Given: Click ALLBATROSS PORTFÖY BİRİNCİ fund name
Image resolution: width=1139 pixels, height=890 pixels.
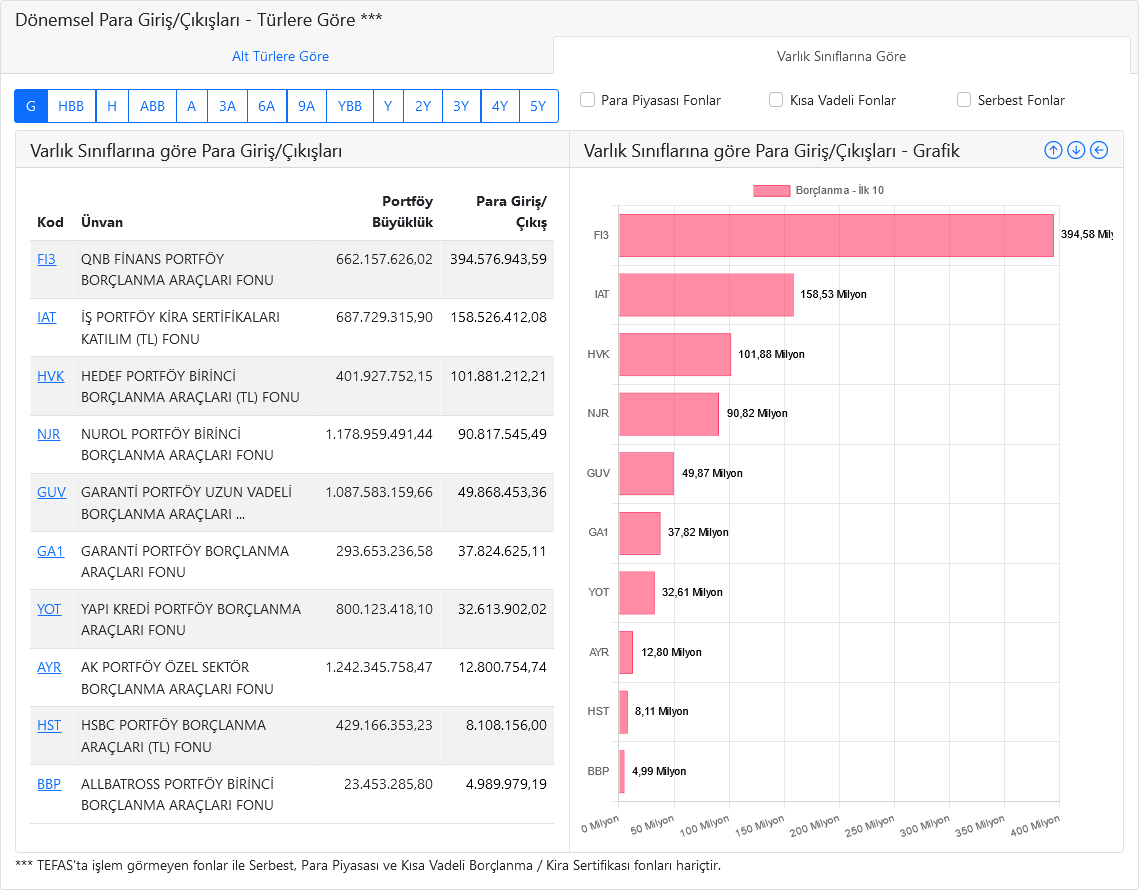Looking at the screenshot, I should (177, 794).
